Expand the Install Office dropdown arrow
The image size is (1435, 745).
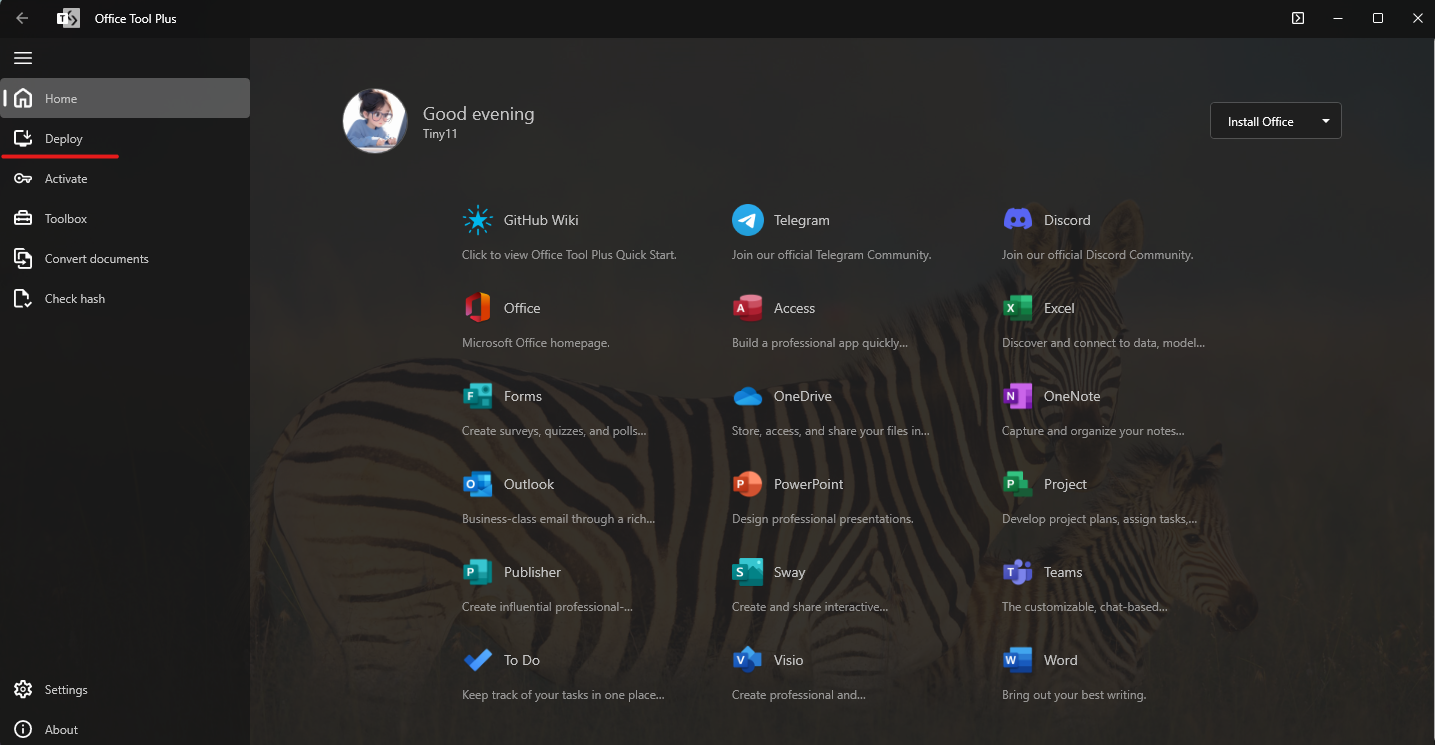click(1326, 121)
